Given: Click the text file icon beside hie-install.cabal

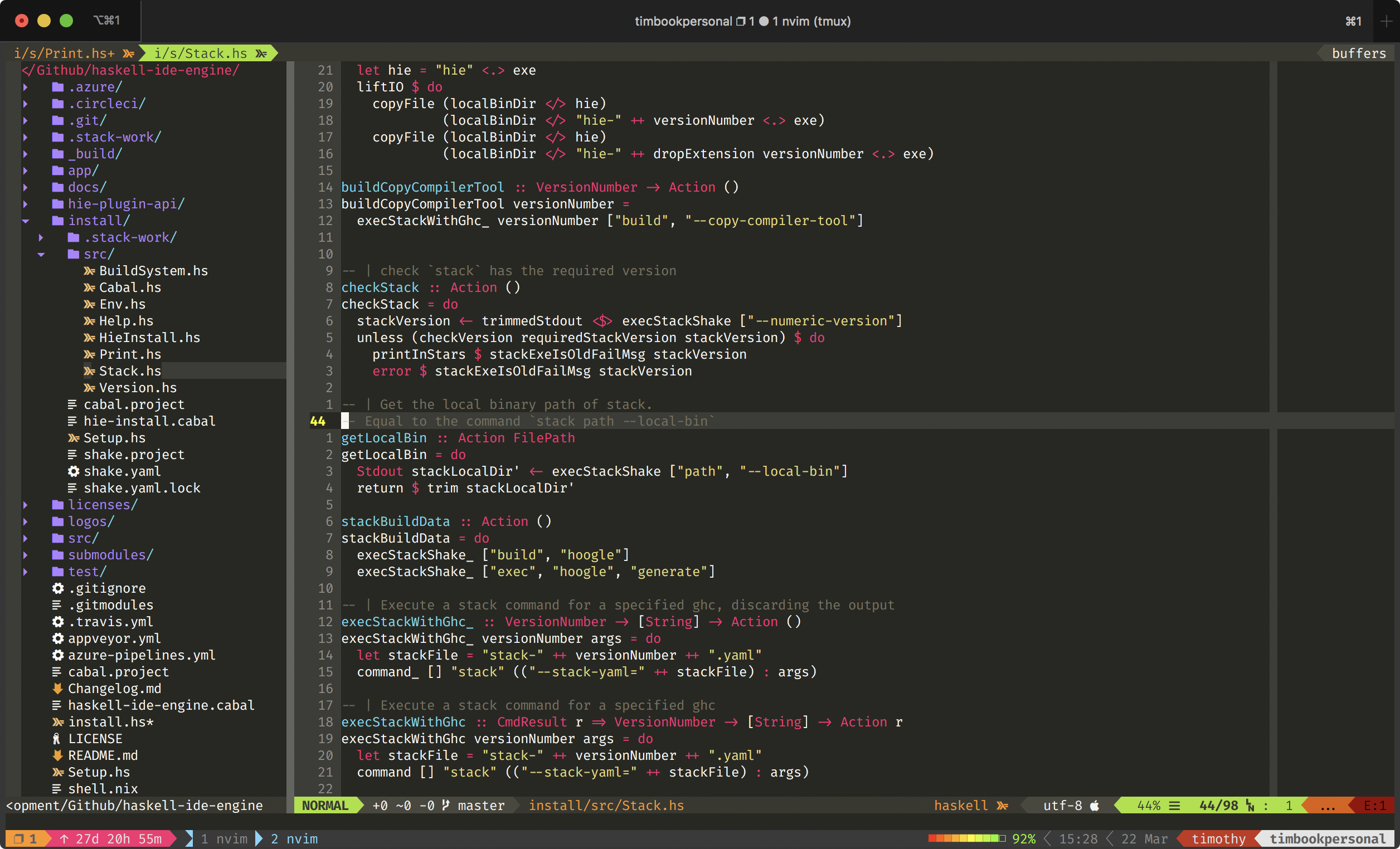Looking at the screenshot, I should tap(72, 421).
